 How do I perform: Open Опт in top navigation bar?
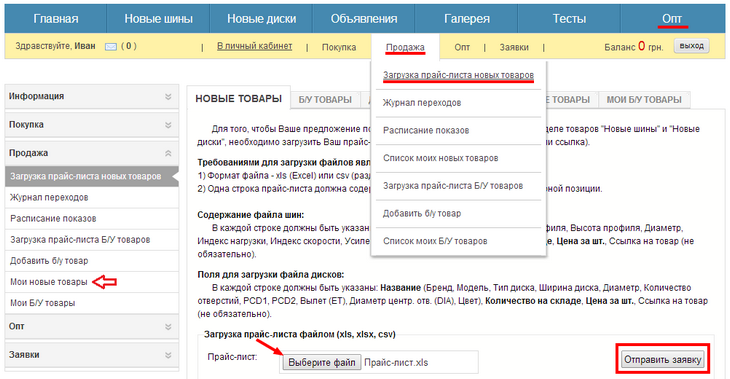click(672, 19)
